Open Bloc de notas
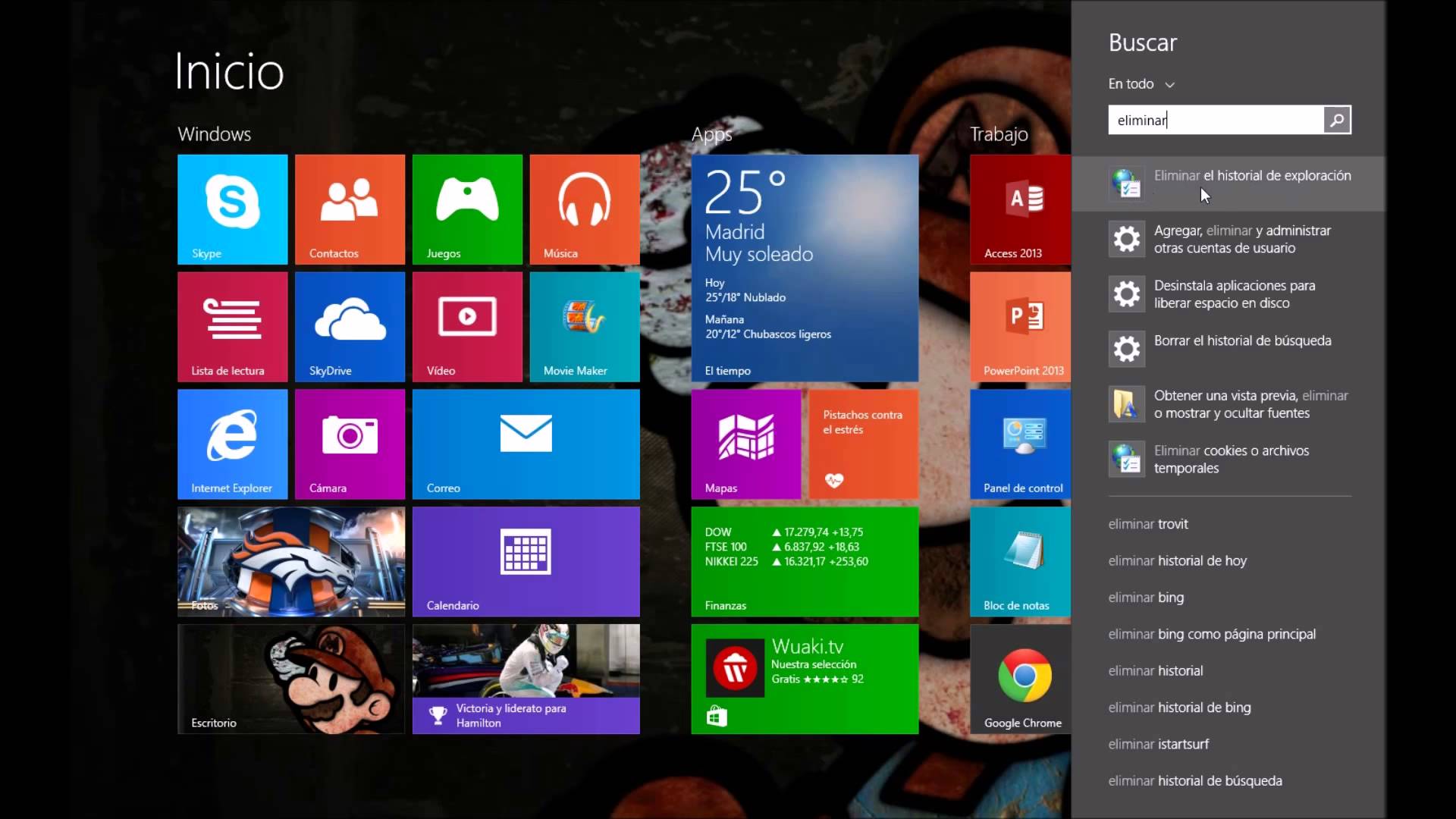 (1020, 561)
